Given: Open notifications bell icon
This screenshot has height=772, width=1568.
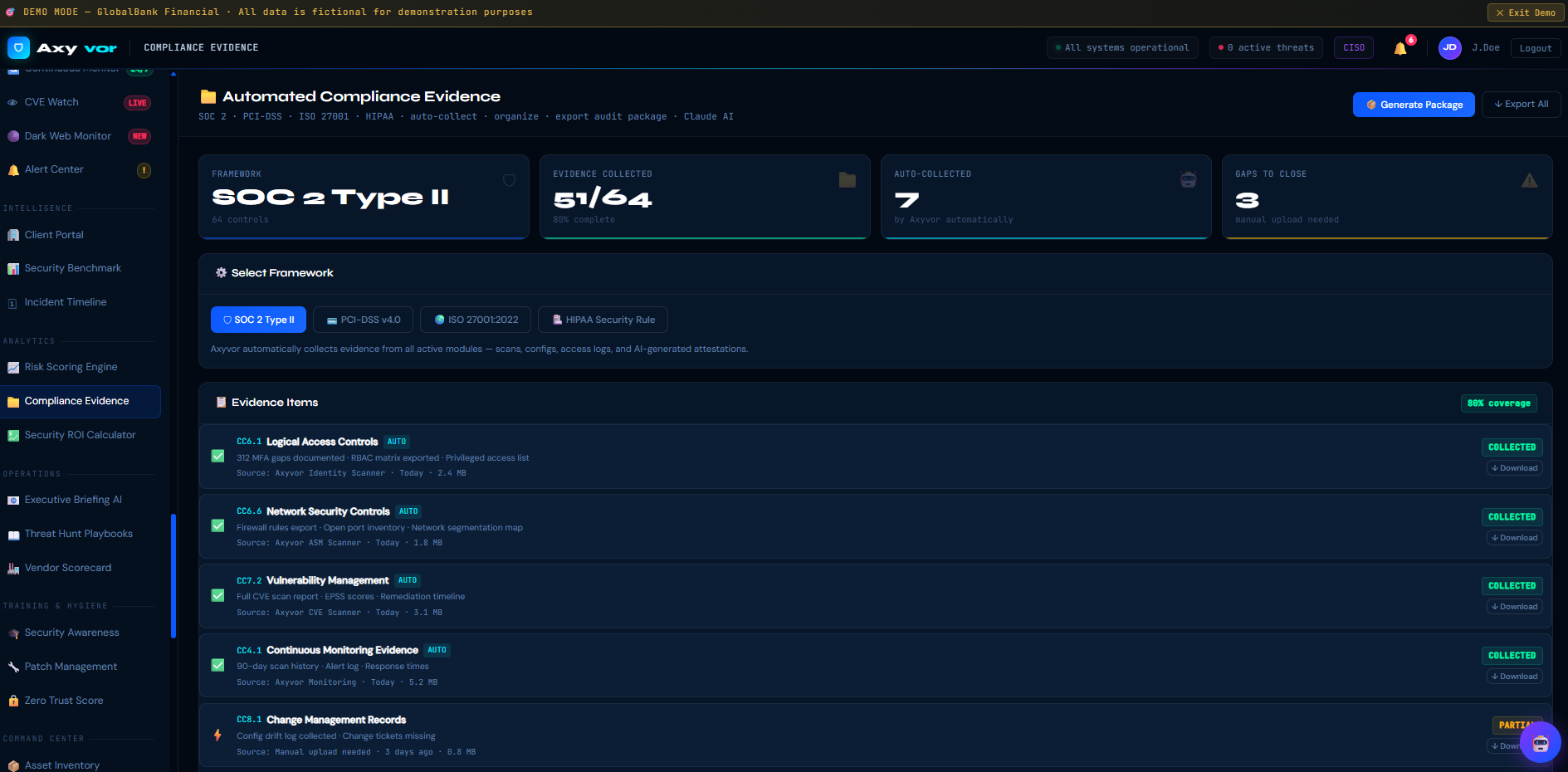Looking at the screenshot, I should pyautogui.click(x=1400, y=48).
